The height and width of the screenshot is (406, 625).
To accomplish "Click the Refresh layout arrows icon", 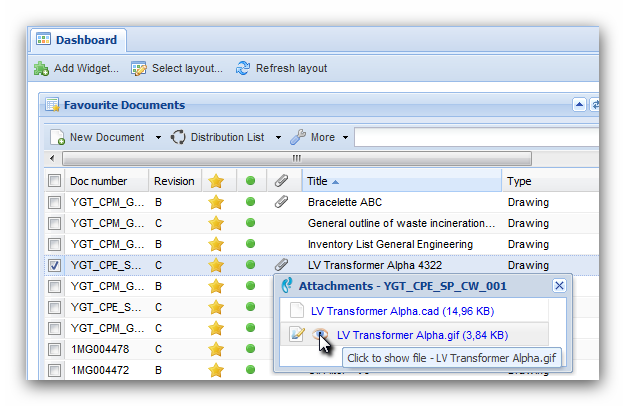I will [243, 68].
